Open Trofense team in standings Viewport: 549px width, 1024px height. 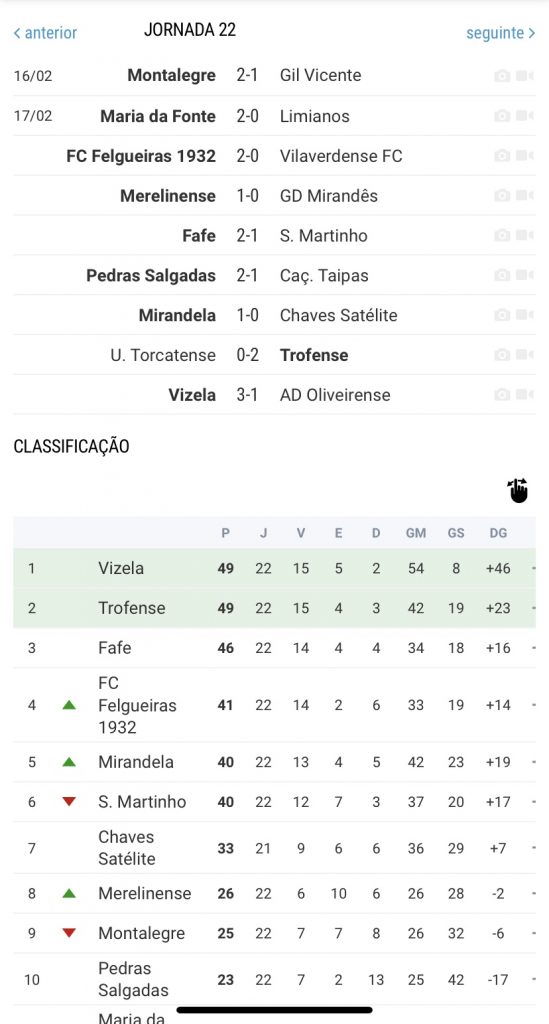coord(132,608)
